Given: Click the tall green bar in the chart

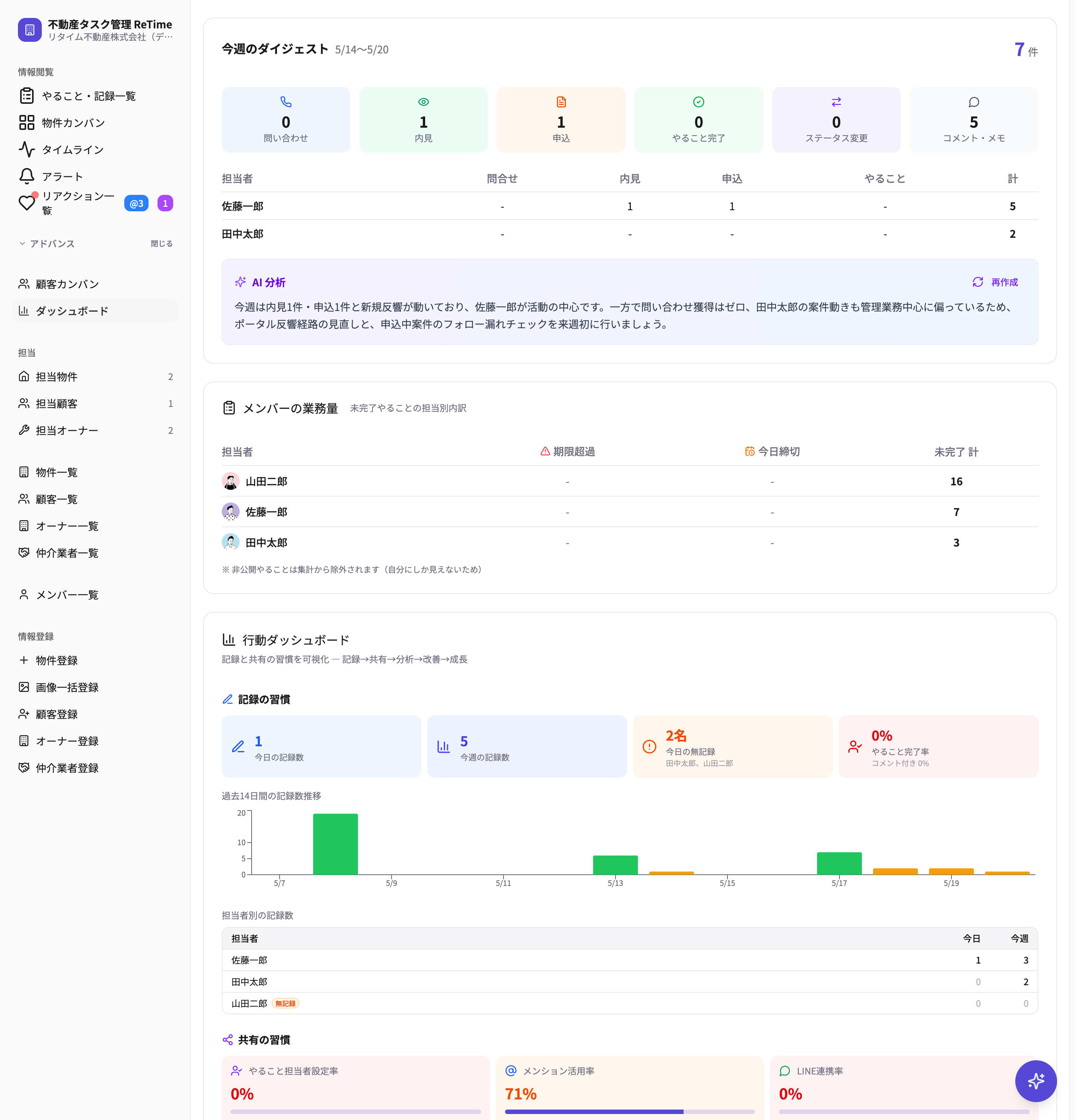Looking at the screenshot, I should click(335, 843).
